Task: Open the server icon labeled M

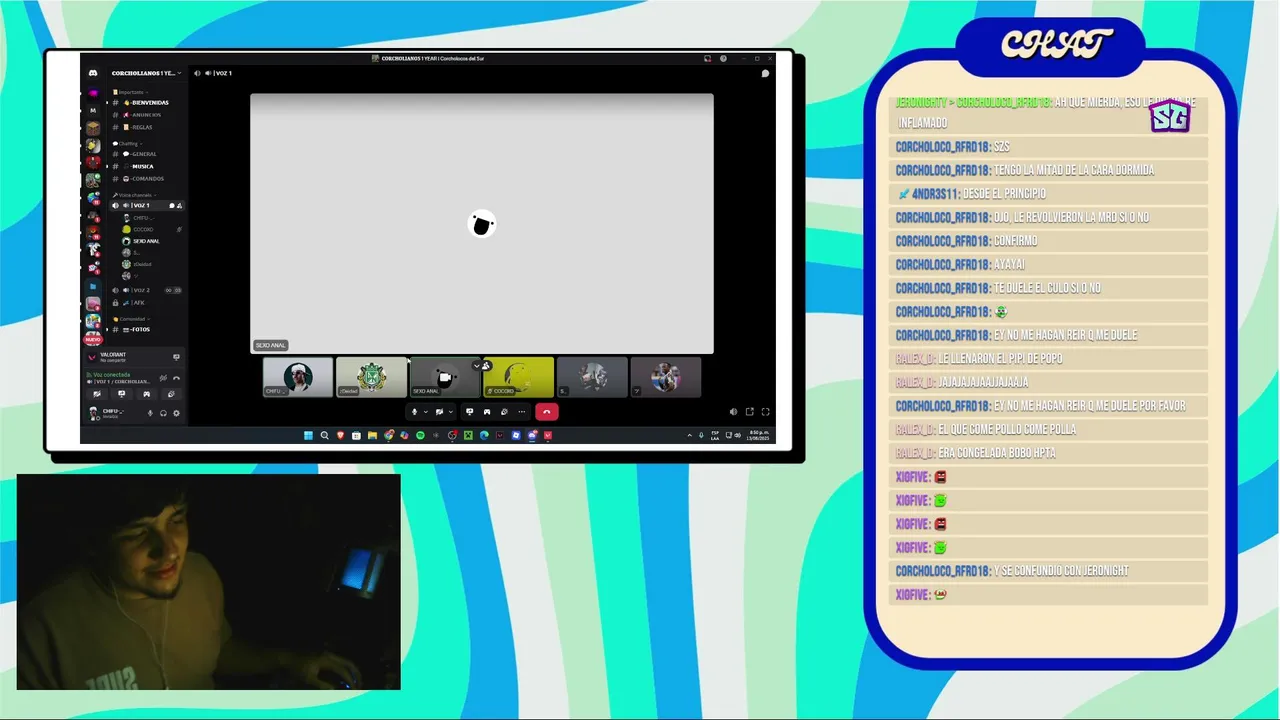Action: click(x=93, y=110)
